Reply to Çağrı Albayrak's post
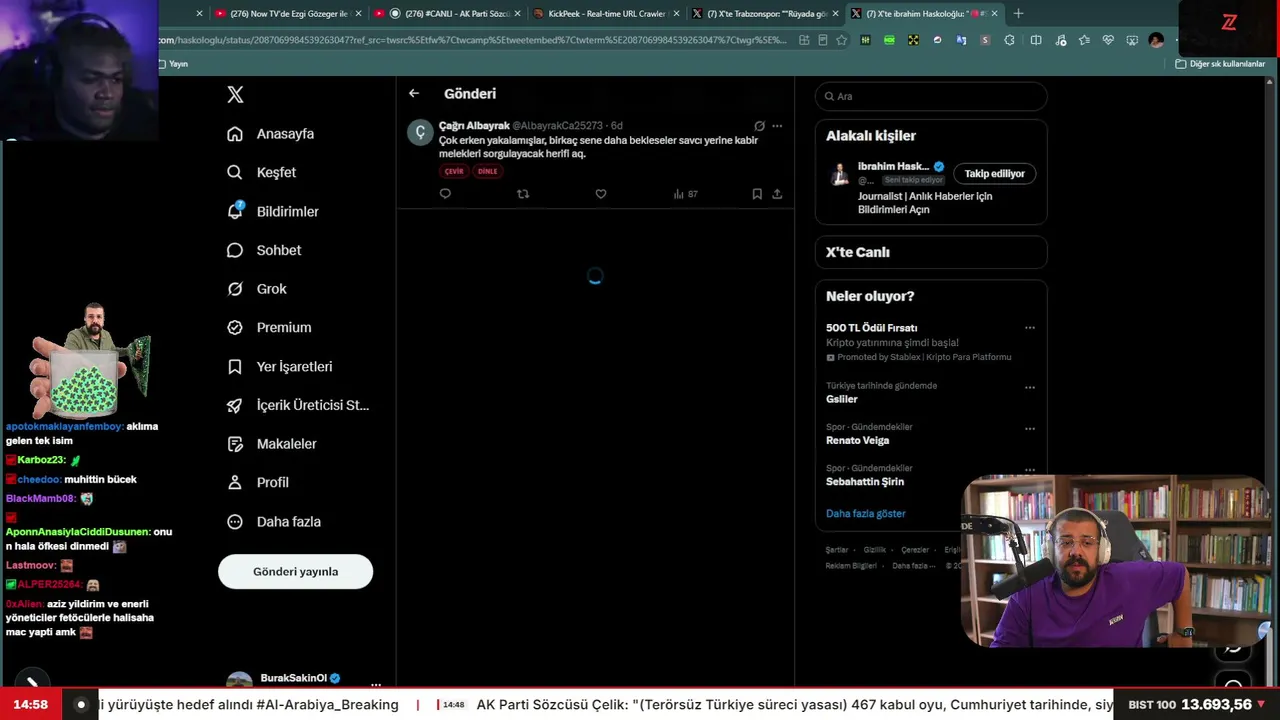This screenshot has height=720, width=1280. tap(445, 194)
